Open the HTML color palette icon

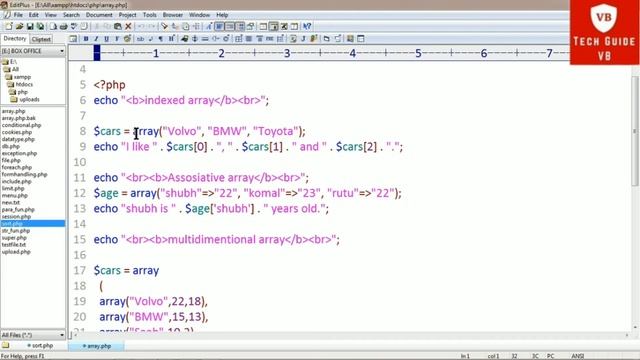(x=127, y=39)
